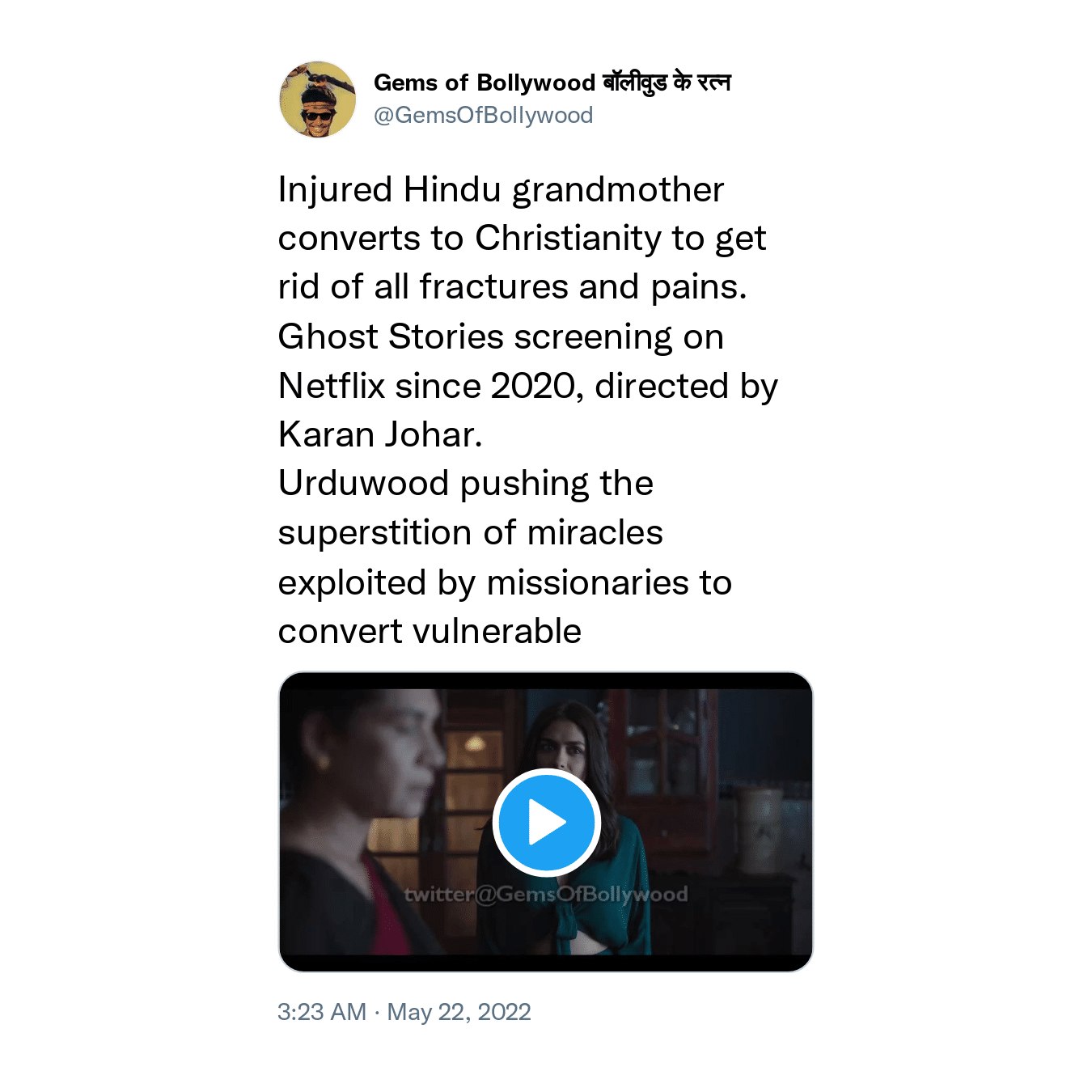Click the word Netflix in the tweet
Viewport: 1092px width, 1092px height.
331,386
